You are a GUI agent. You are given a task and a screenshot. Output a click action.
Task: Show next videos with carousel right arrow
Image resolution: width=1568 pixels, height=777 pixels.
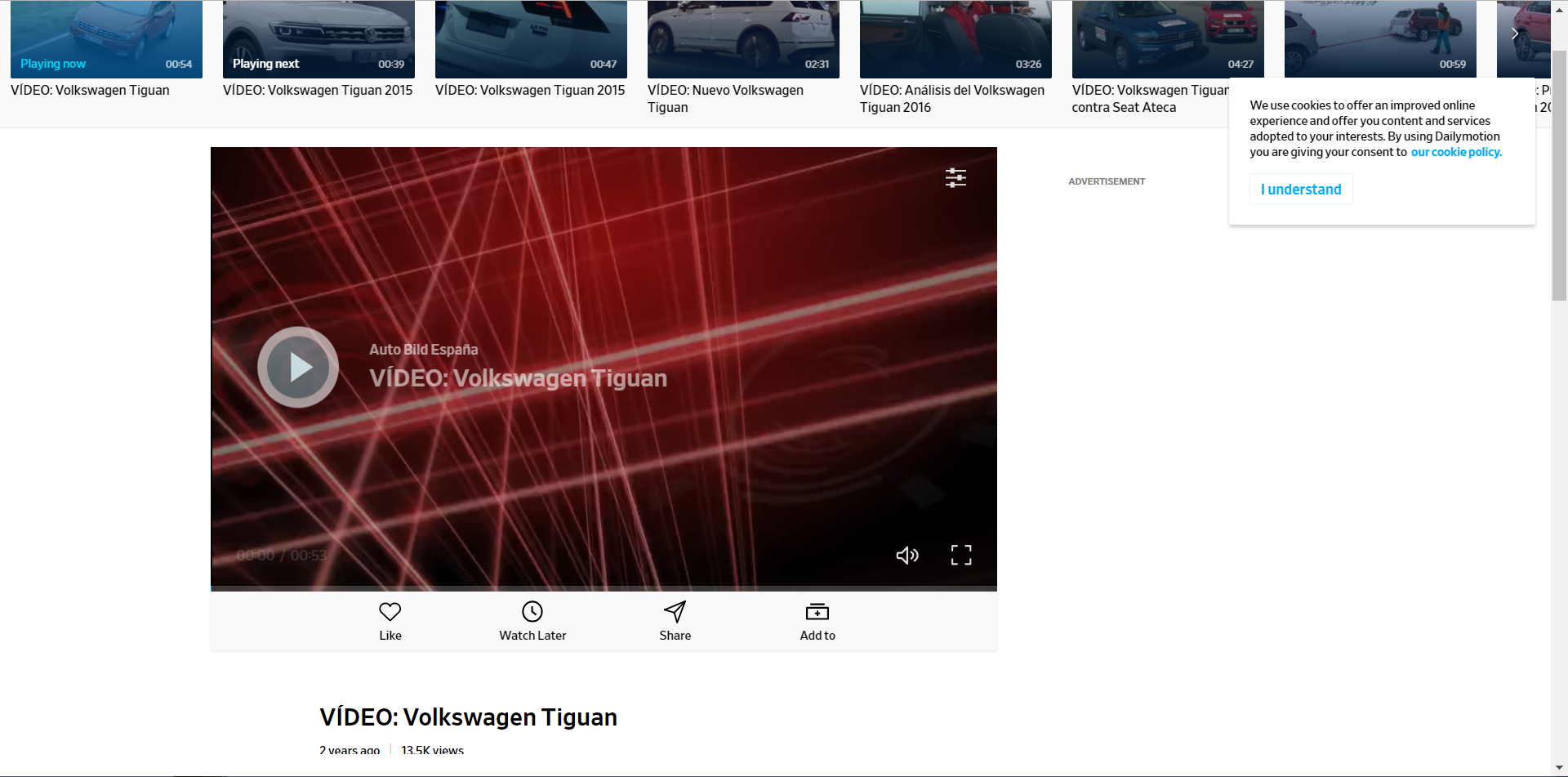(1515, 33)
